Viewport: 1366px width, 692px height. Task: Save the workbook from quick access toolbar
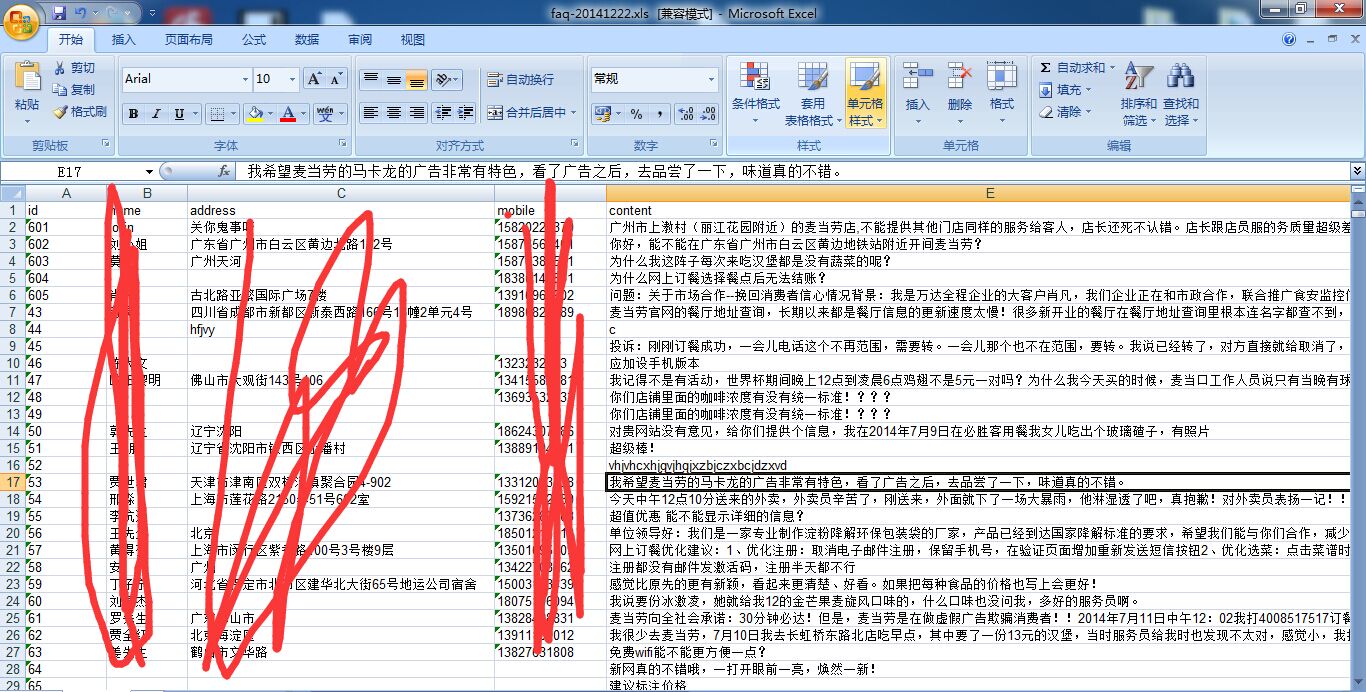59,13
